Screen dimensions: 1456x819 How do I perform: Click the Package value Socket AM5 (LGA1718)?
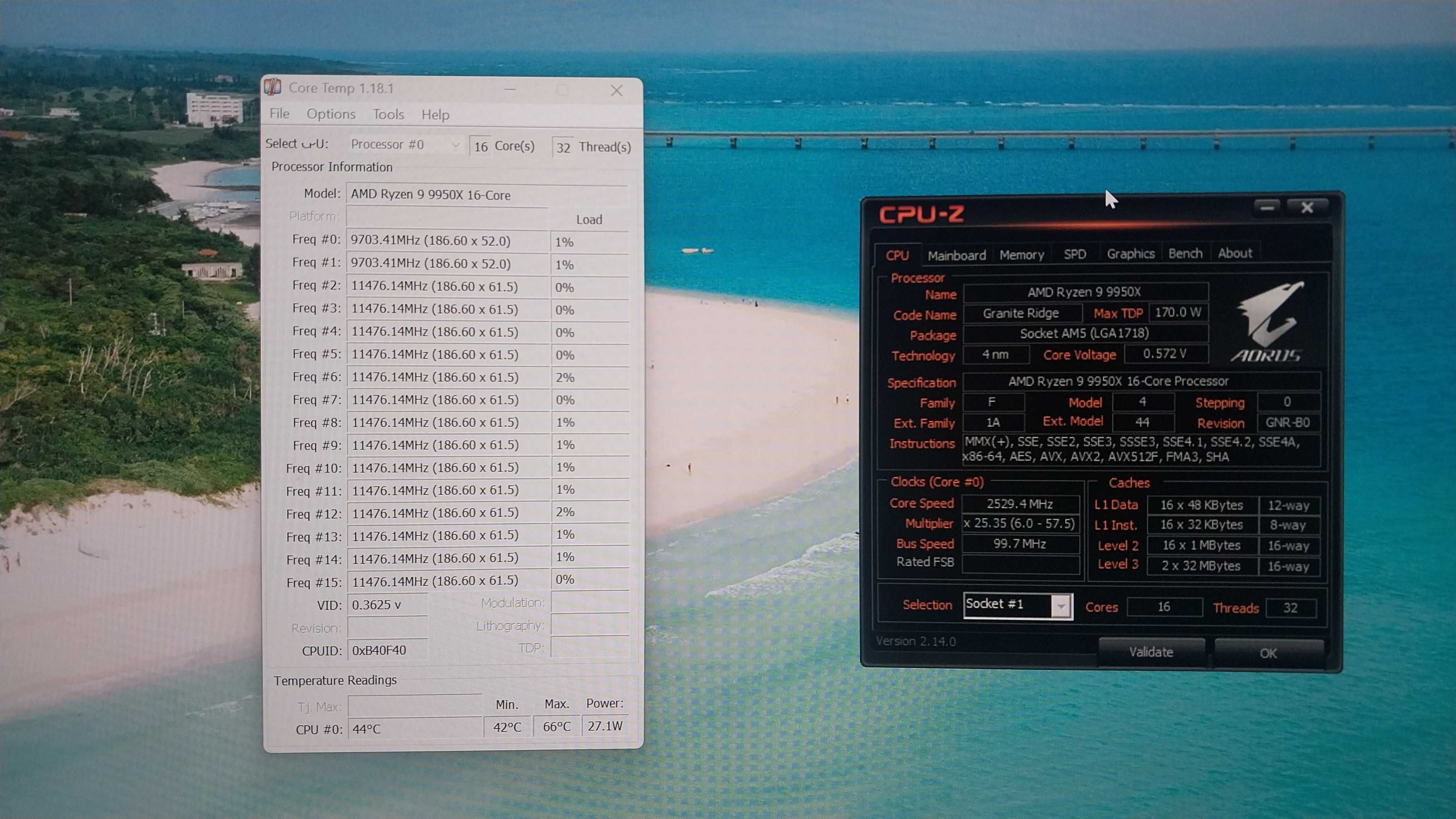(x=1085, y=333)
